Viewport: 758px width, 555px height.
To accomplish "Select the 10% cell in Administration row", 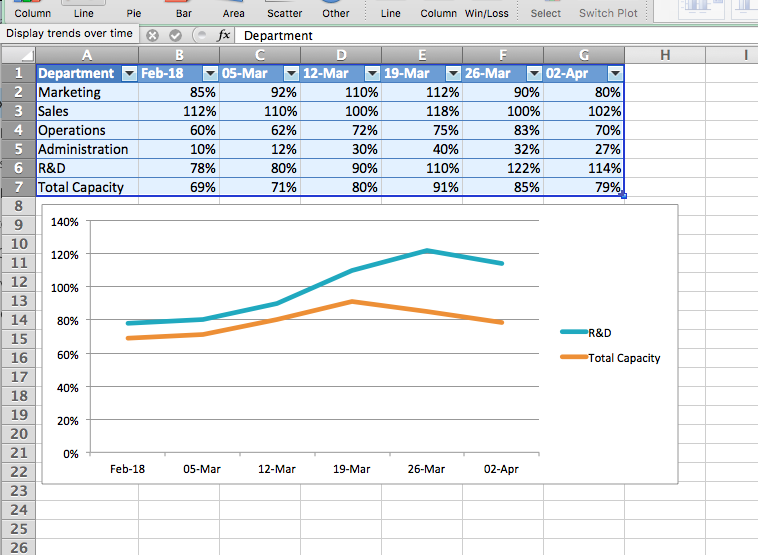I will [179, 149].
